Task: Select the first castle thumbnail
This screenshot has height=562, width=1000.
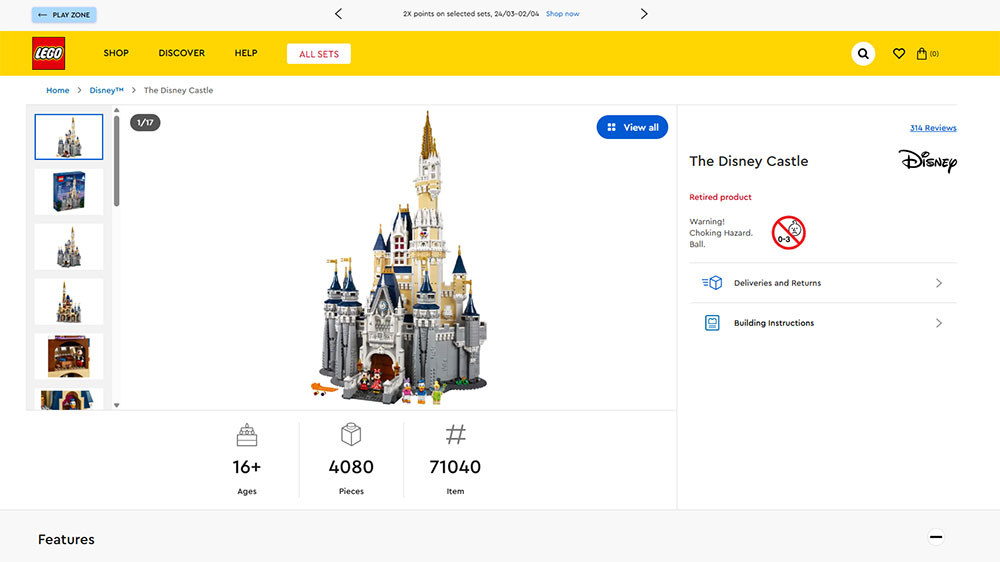Action: pyautogui.click(x=69, y=137)
